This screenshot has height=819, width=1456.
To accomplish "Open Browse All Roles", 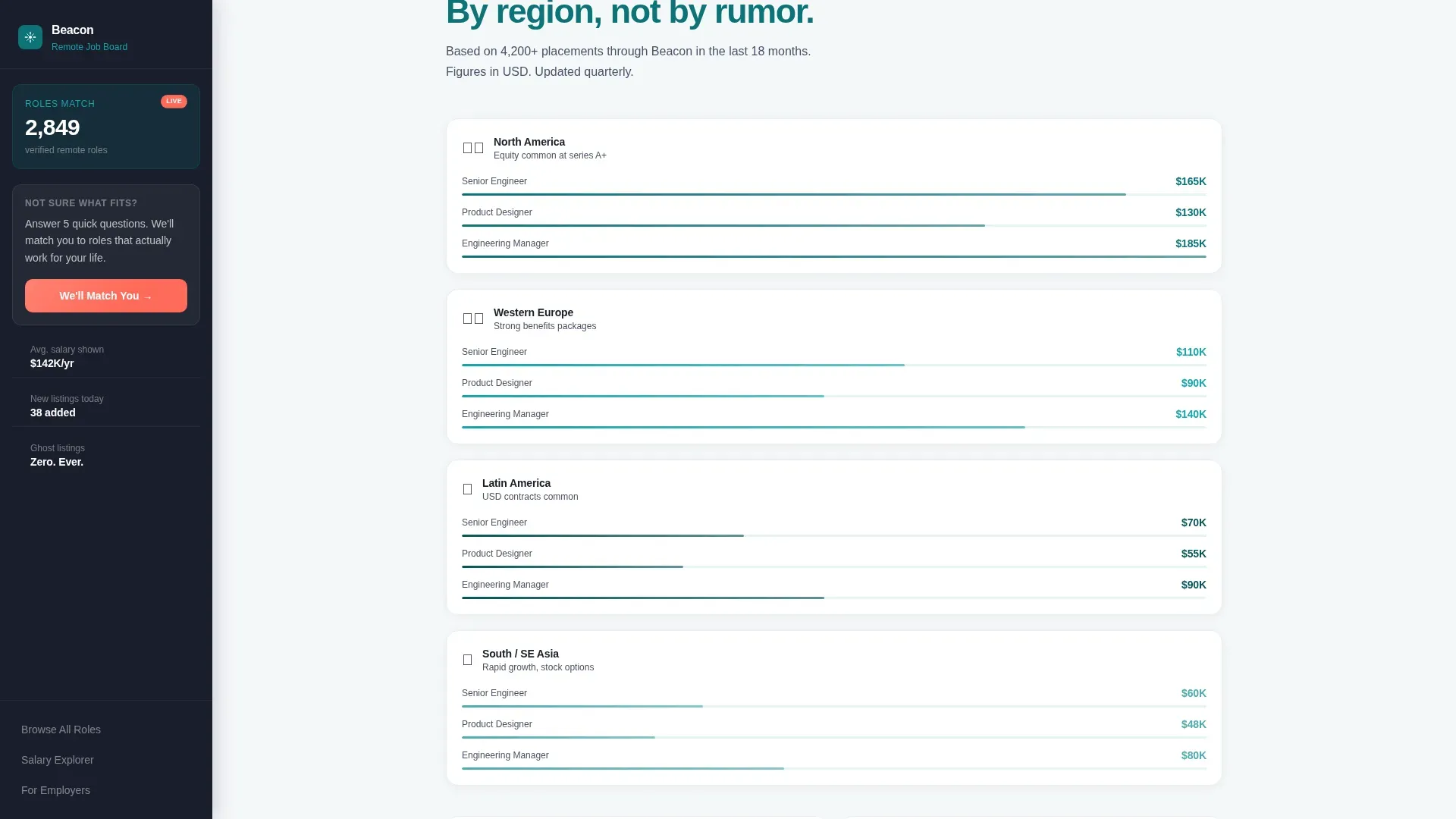I will click(x=61, y=730).
